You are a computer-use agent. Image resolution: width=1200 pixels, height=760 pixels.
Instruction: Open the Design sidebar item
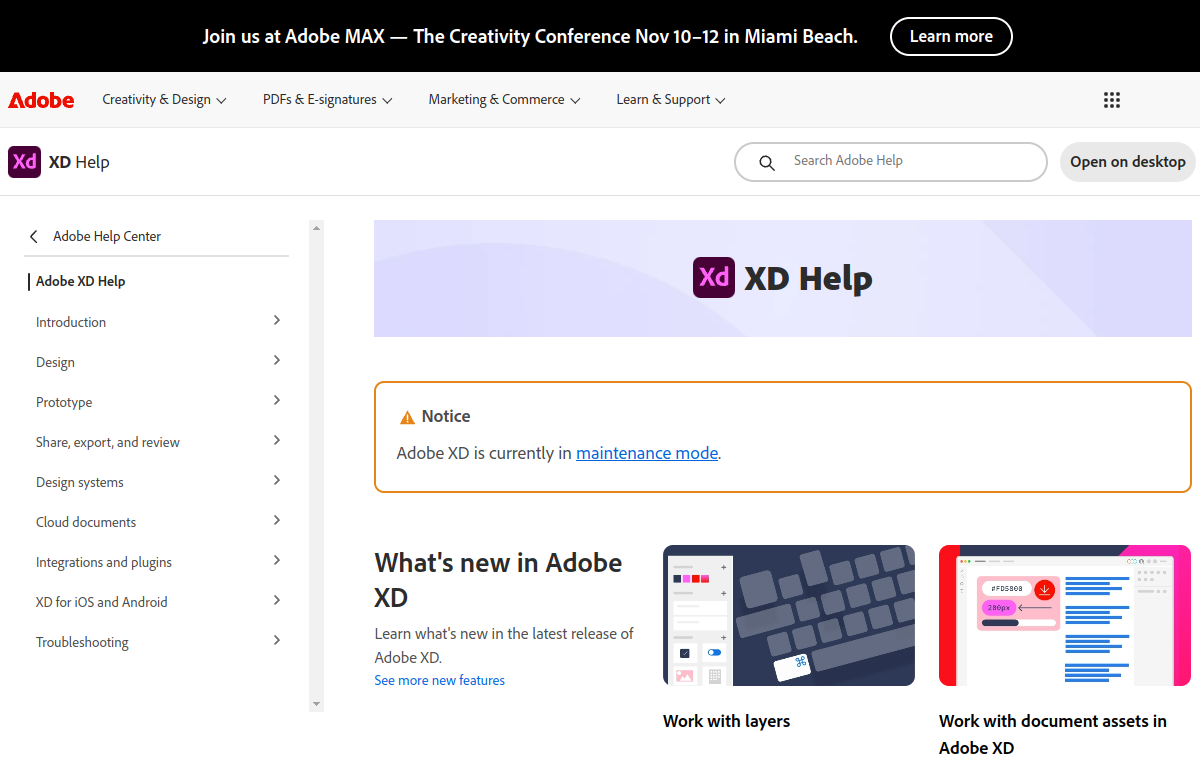point(55,362)
